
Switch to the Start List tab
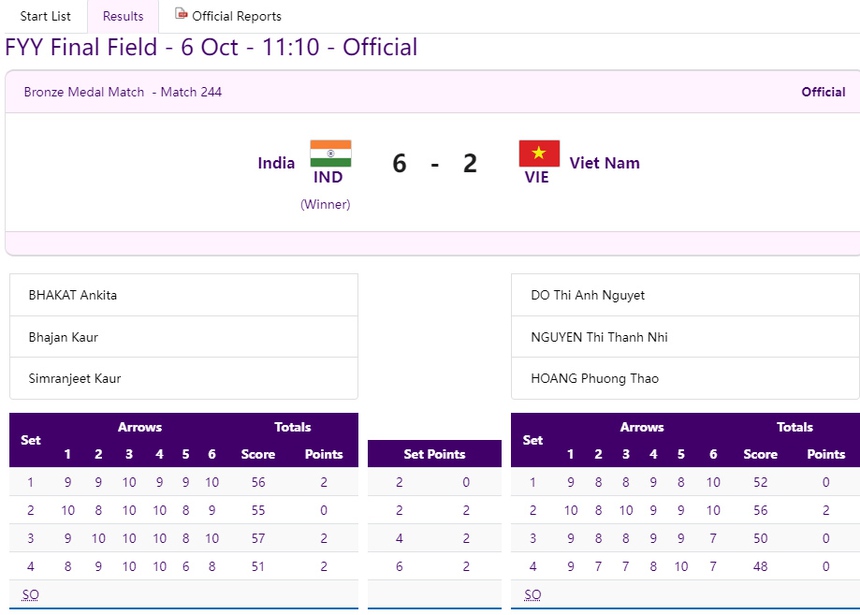[45, 16]
